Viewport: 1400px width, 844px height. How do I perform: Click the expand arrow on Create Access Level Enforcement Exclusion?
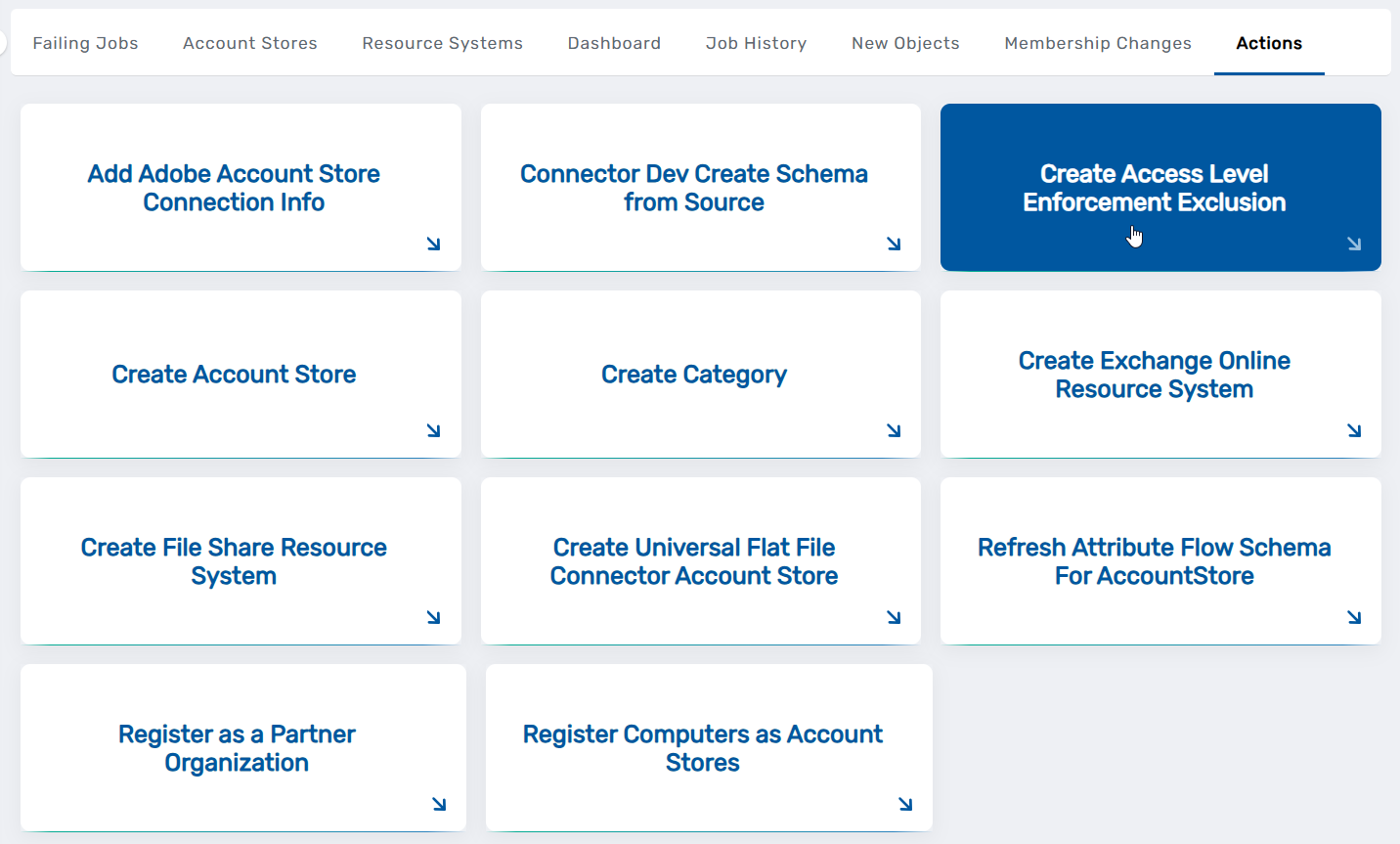1354,244
